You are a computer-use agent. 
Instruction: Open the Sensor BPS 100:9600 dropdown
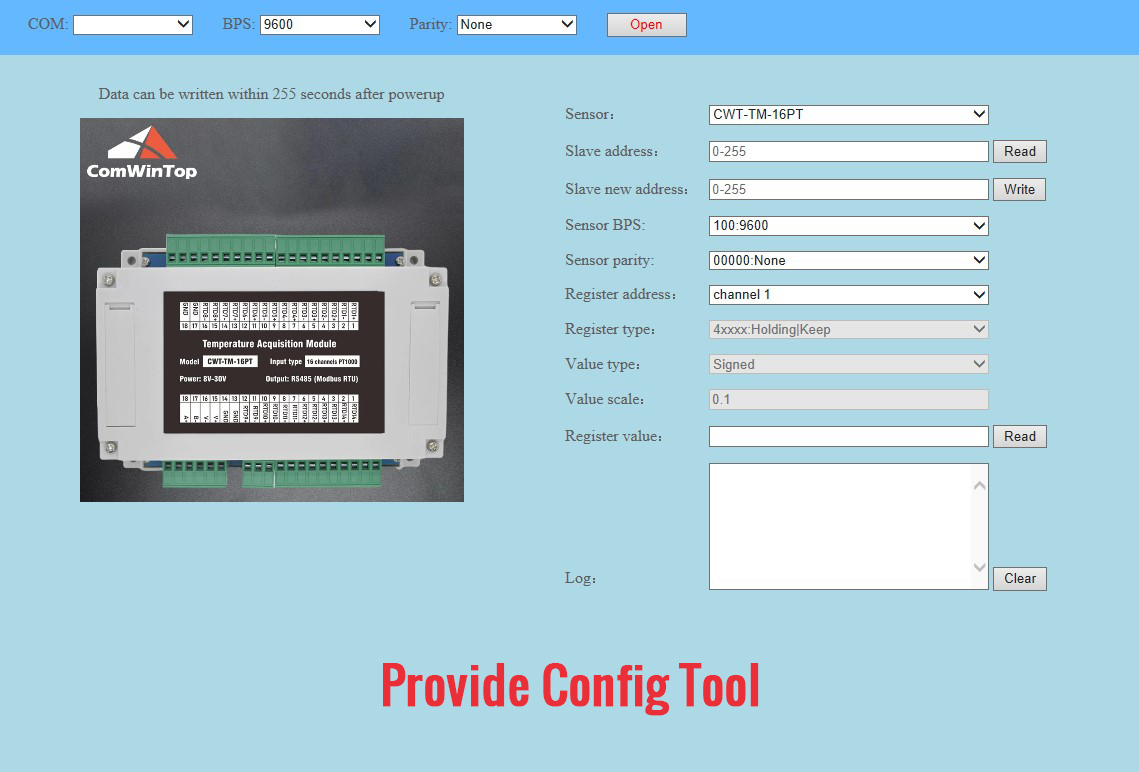(x=848, y=226)
